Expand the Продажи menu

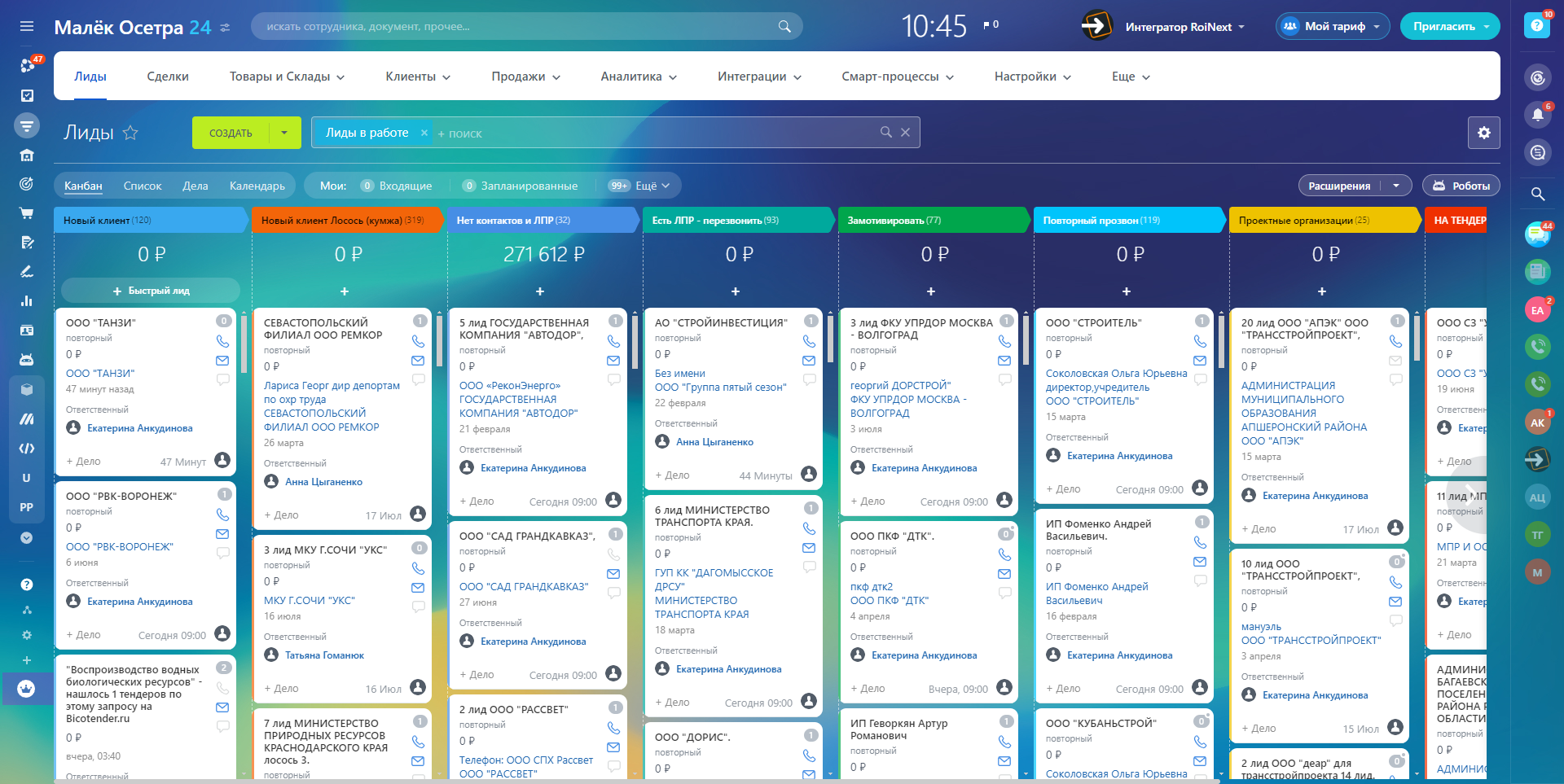525,77
